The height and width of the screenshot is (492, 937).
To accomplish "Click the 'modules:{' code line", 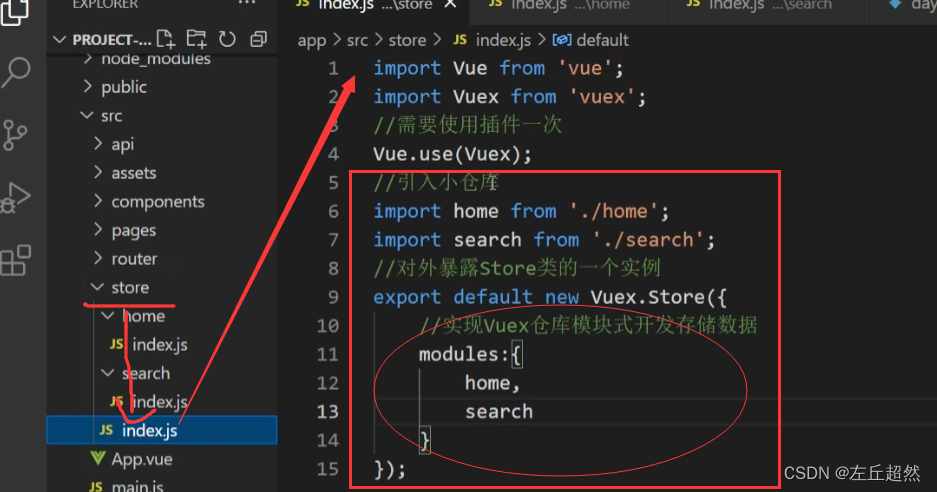I will coord(470,355).
